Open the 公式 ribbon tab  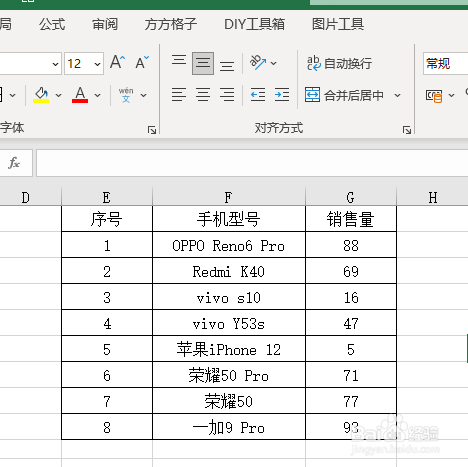pos(52,25)
